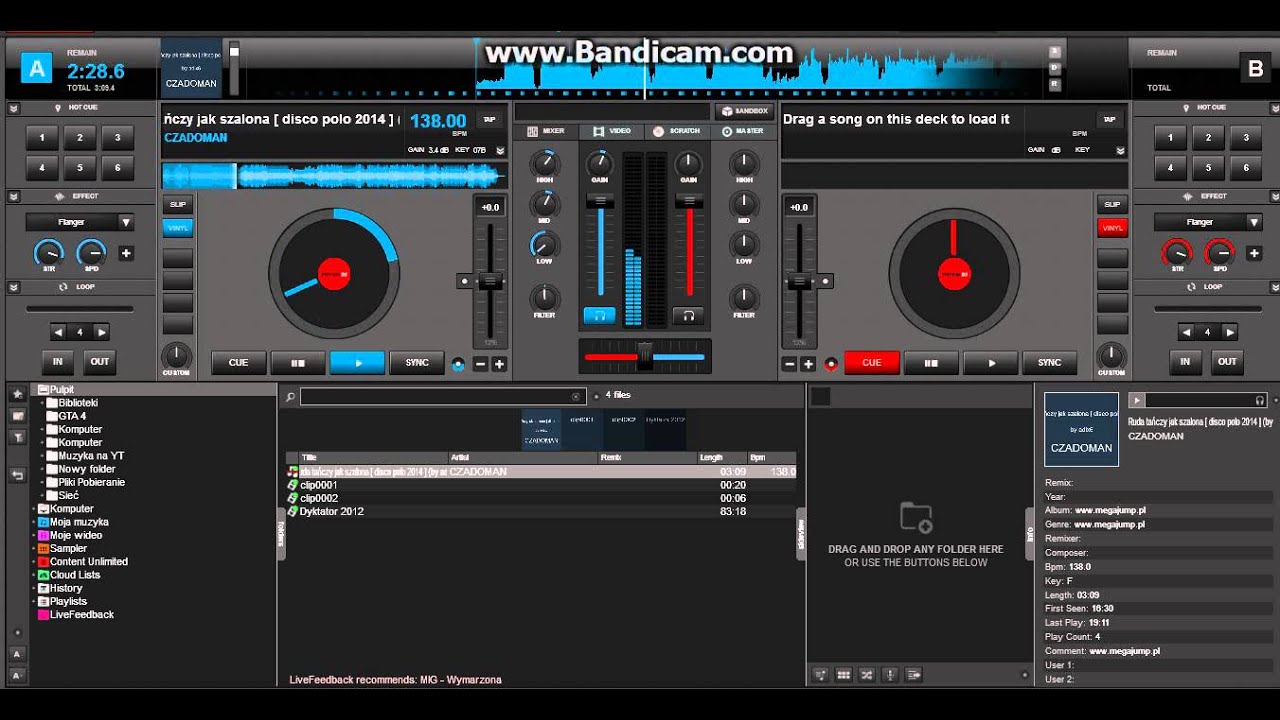1280x720 pixels.
Task: Select the Dyktator 2012 track
Action: (x=541, y=511)
